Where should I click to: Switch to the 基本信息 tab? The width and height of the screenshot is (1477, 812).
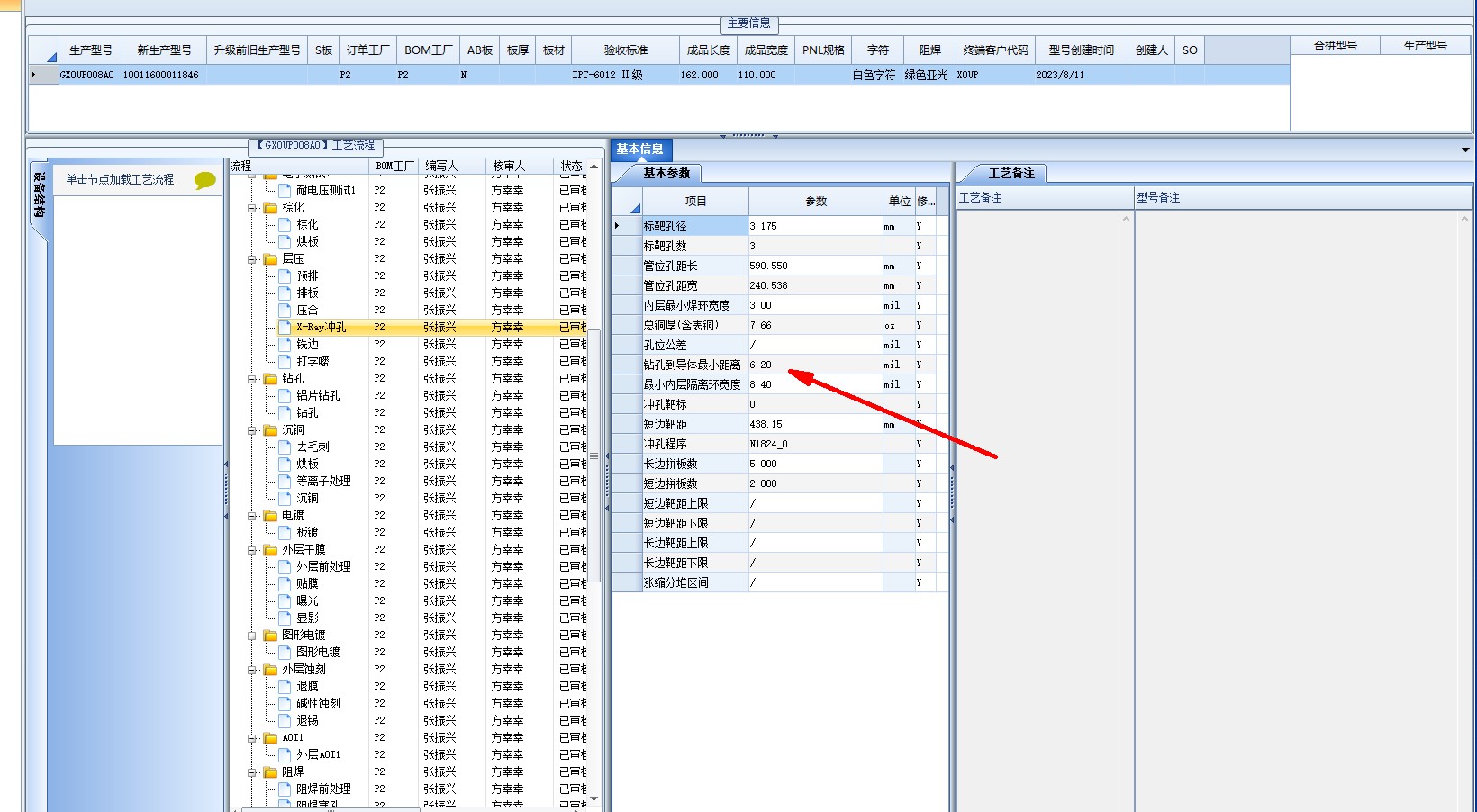(x=640, y=149)
